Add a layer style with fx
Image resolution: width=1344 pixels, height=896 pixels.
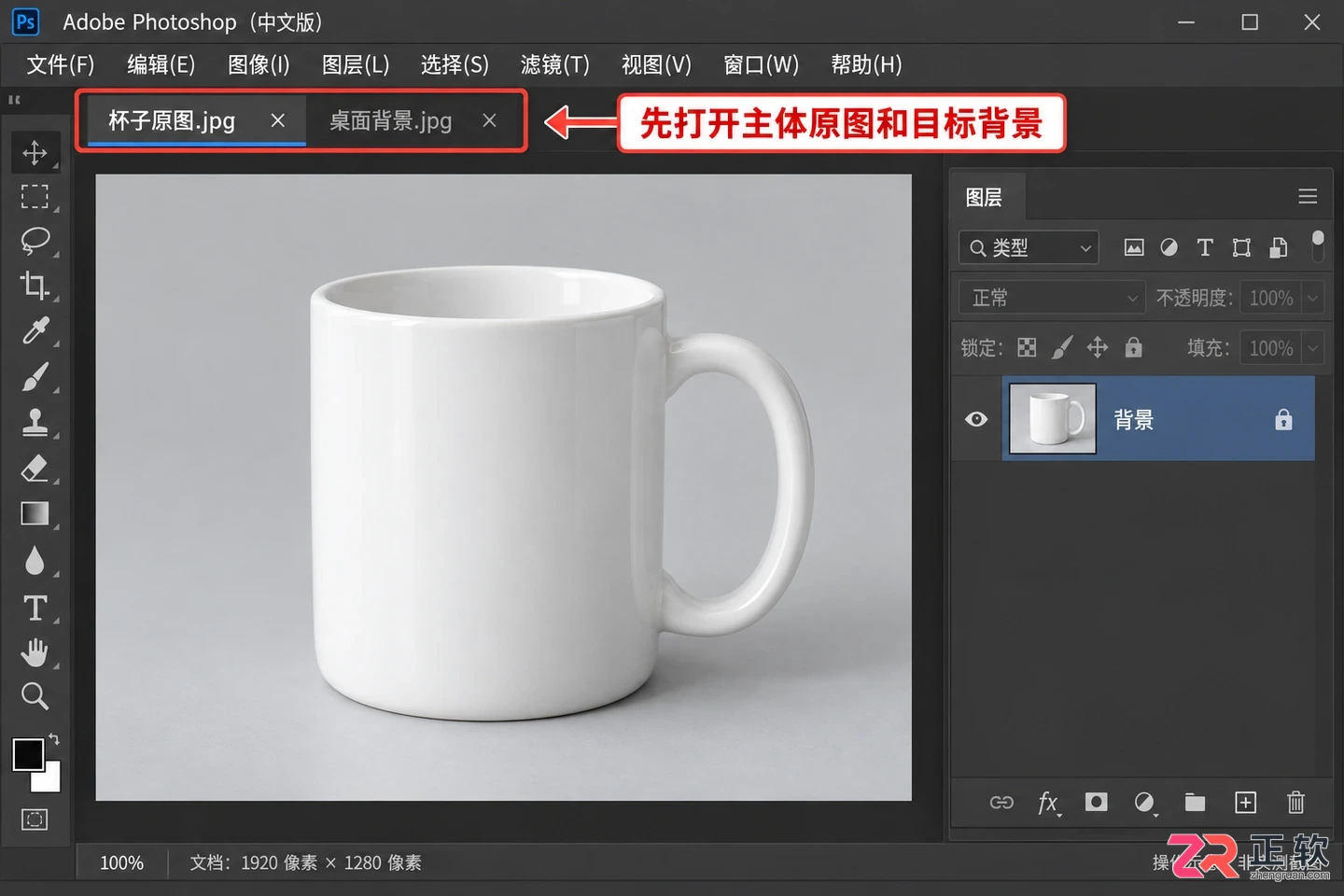1048,803
